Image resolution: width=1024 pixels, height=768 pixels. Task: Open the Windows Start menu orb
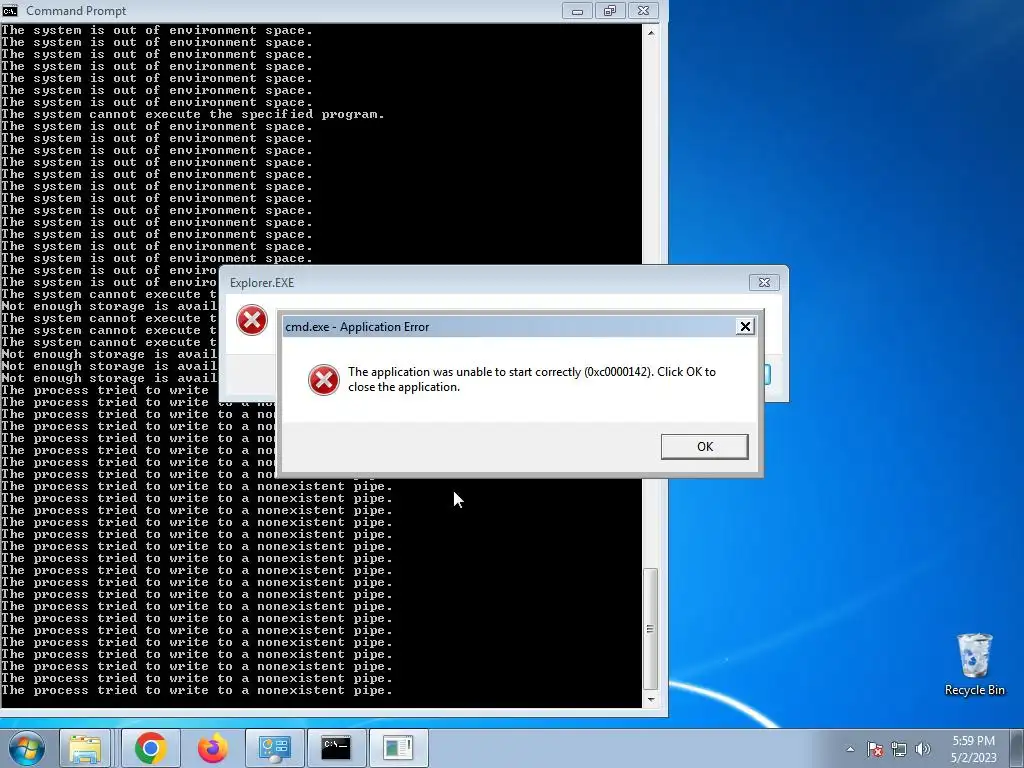pyautogui.click(x=26, y=748)
